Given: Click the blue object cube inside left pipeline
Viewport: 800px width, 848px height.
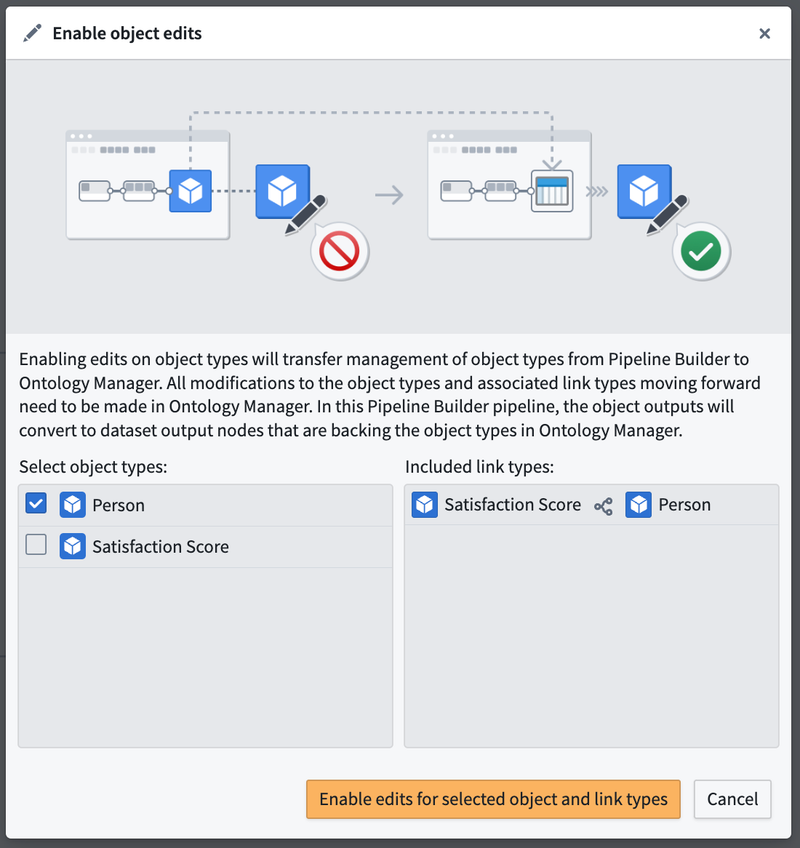Looking at the screenshot, I should (190, 191).
